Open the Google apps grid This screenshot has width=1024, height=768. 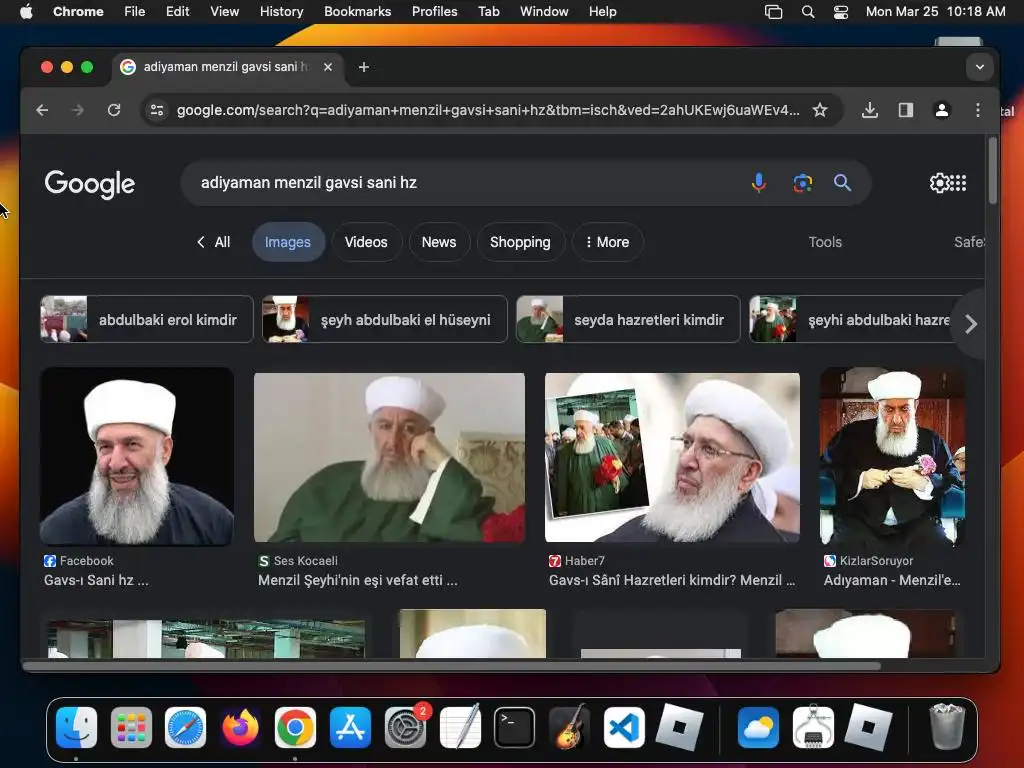pos(958,183)
